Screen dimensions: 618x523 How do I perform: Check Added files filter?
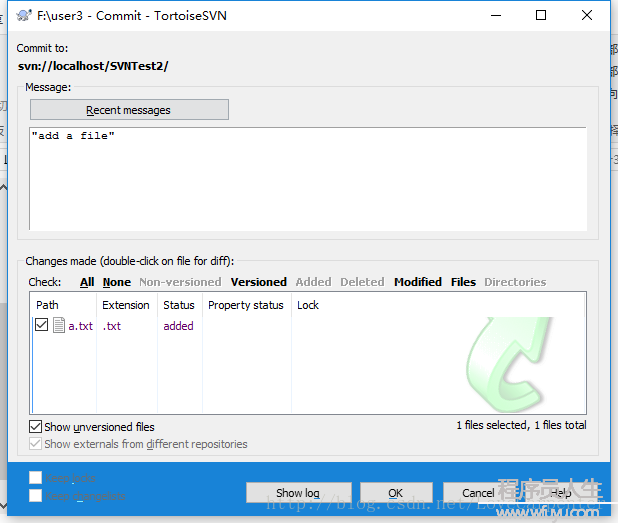(313, 282)
